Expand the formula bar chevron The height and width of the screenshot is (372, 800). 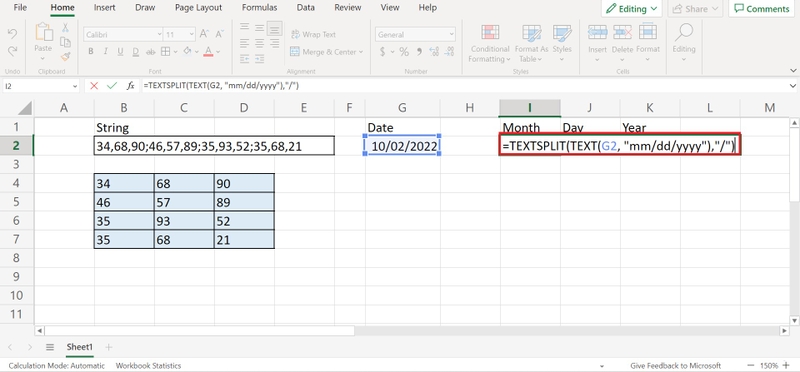[x=792, y=86]
